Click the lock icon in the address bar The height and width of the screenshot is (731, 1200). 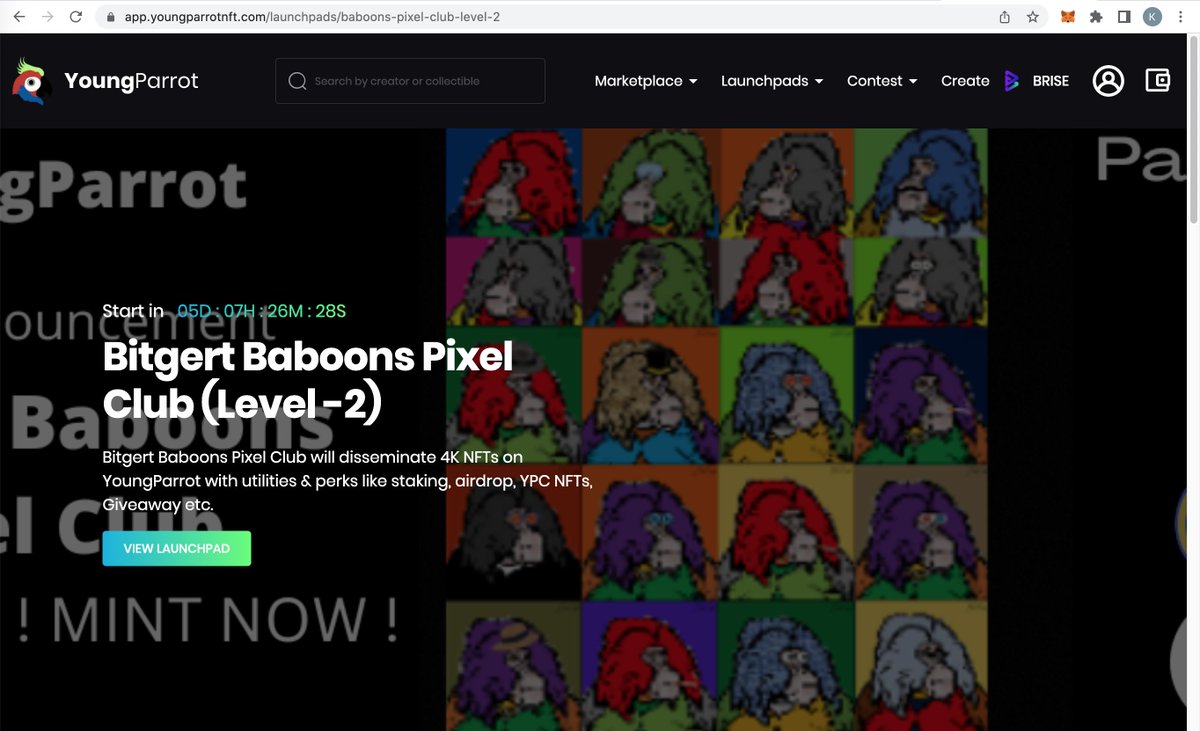[x=109, y=17]
